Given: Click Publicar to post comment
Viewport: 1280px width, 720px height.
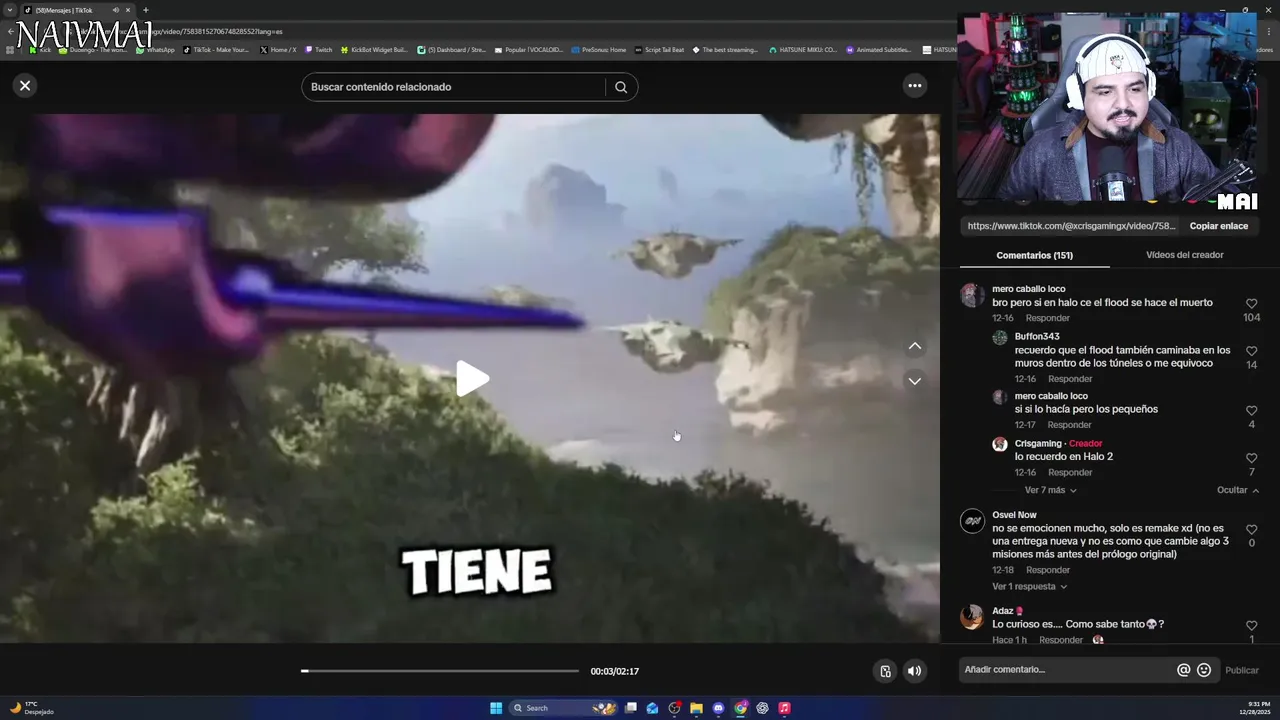Looking at the screenshot, I should 1242,670.
